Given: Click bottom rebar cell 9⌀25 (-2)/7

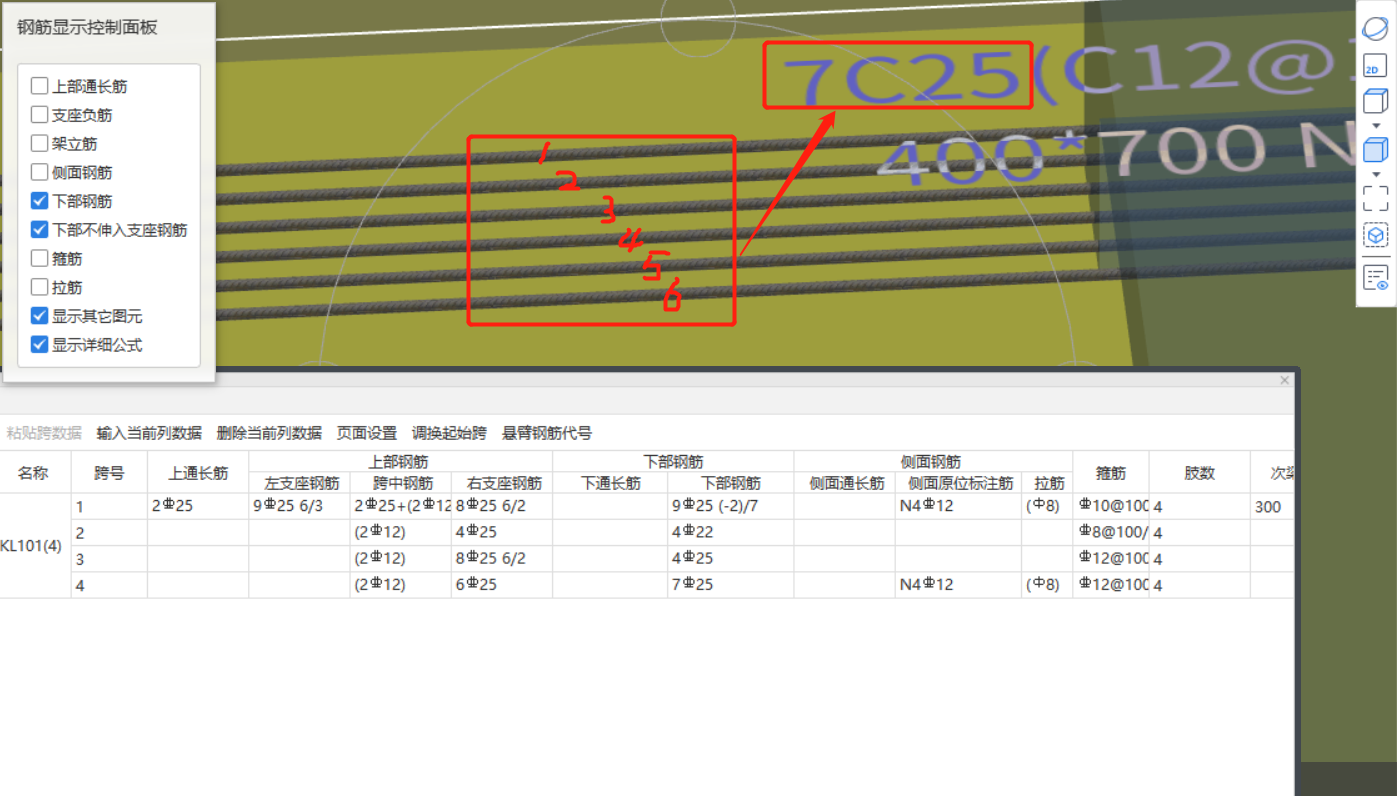Looking at the screenshot, I should point(730,507).
